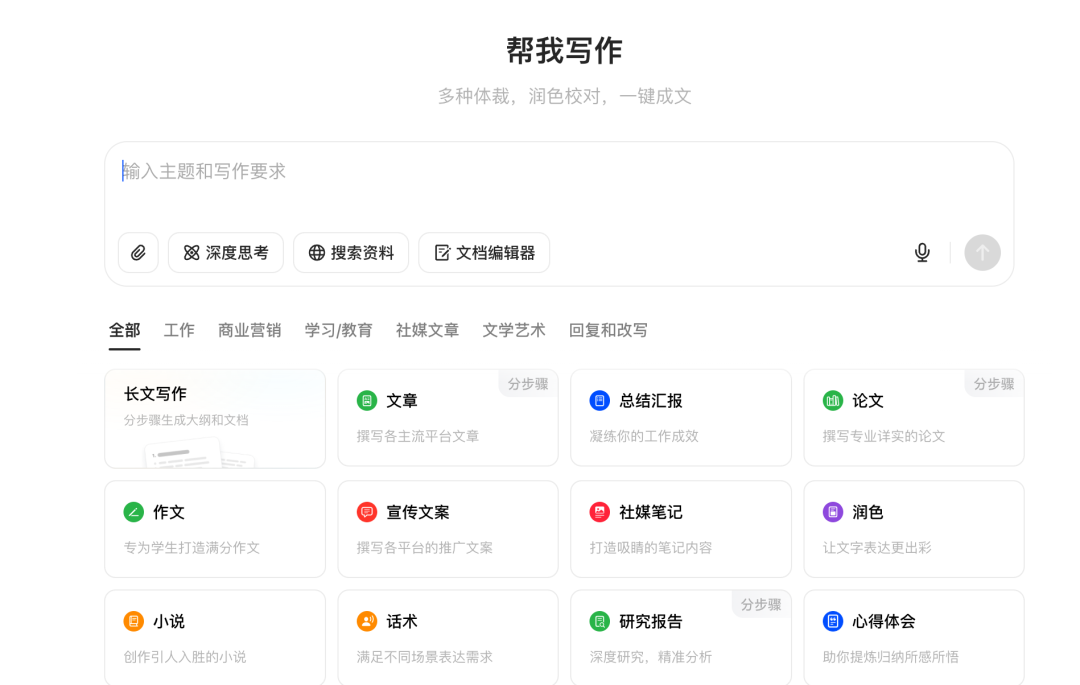Toggle the 搜索资料 search option
The width and height of the screenshot is (1080, 685).
pyautogui.click(x=351, y=253)
